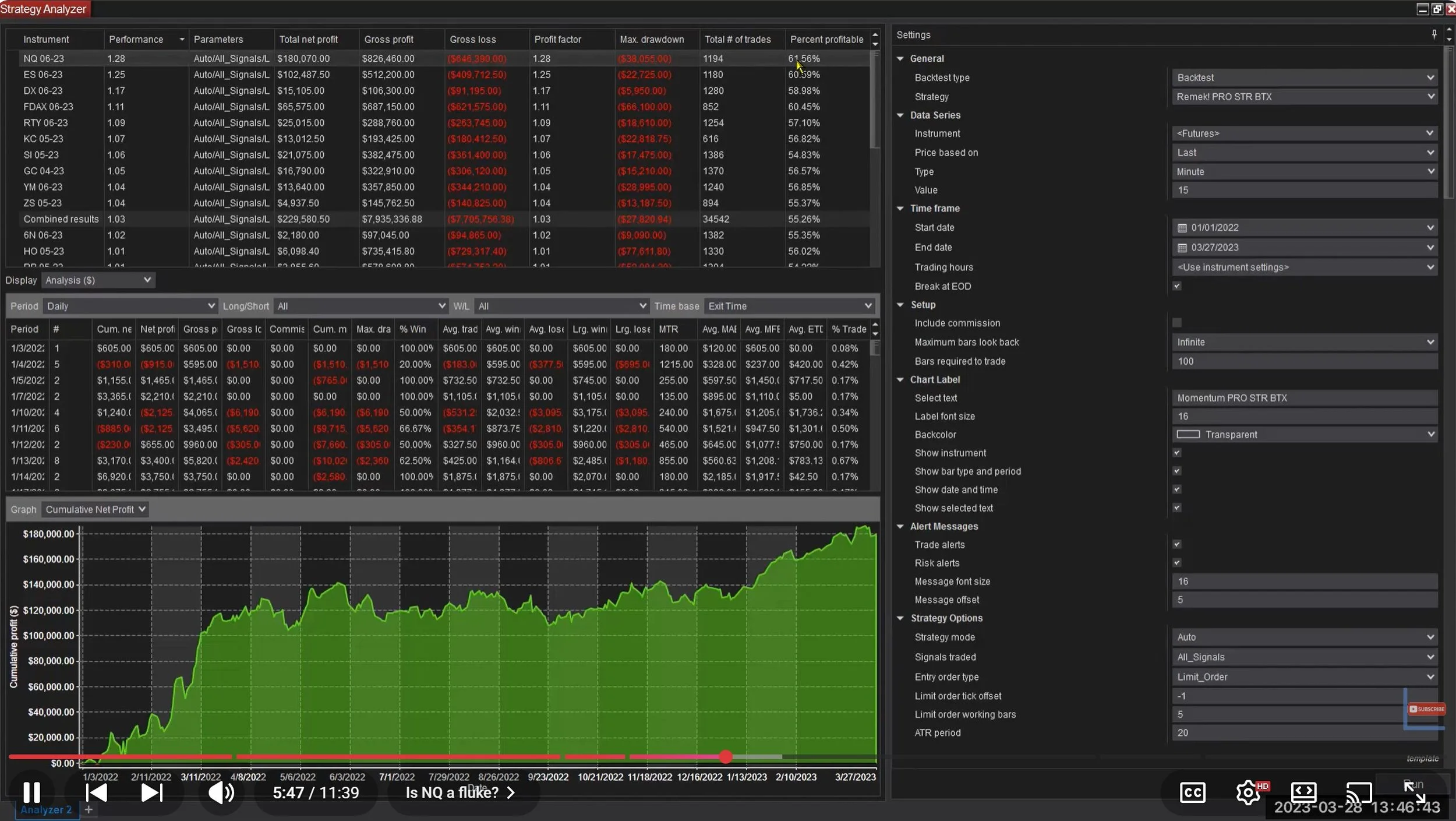Open the Period dropdown showing Daily
This screenshot has height=821, width=1456.
click(x=129, y=305)
